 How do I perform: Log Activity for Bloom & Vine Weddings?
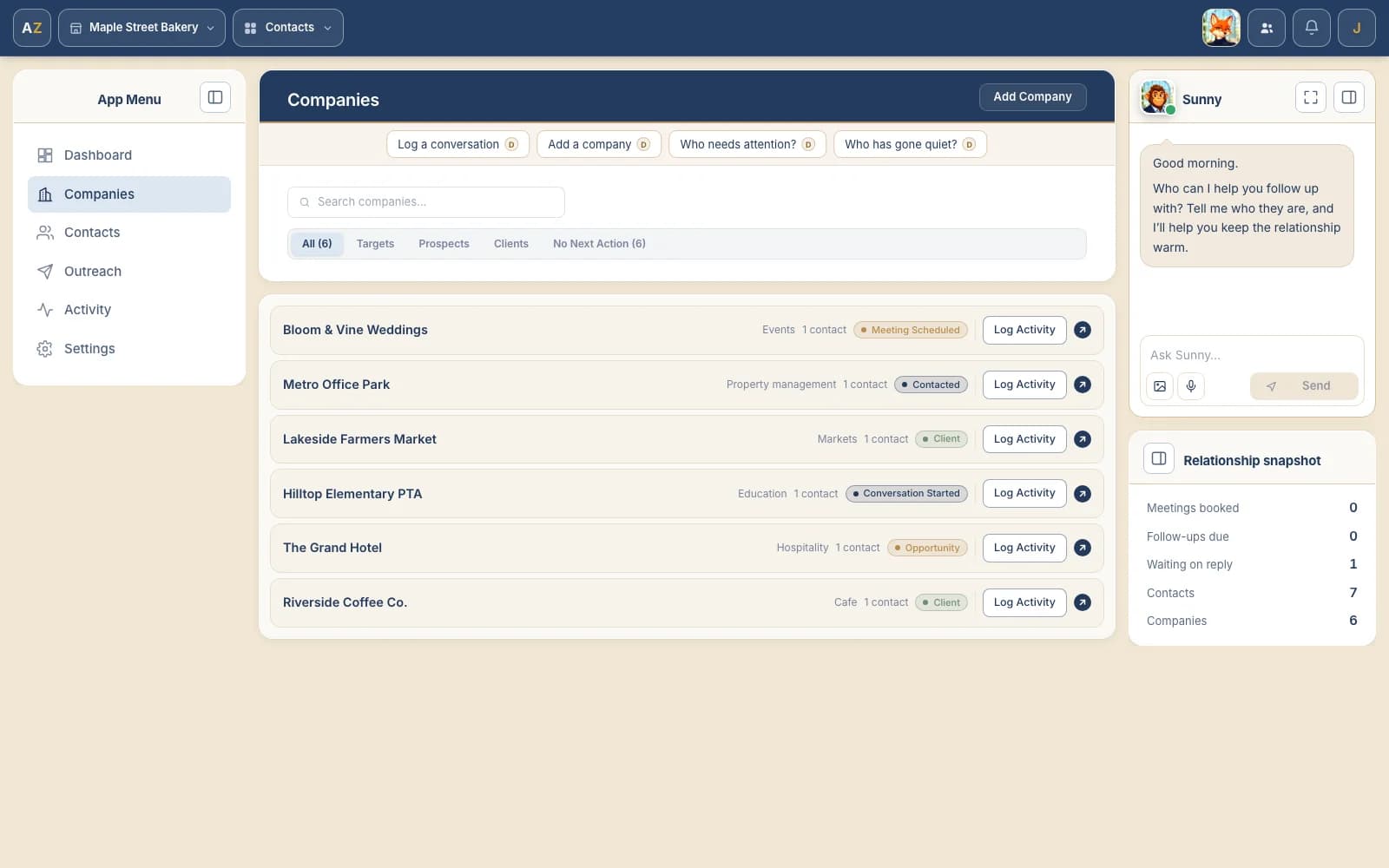click(x=1024, y=330)
